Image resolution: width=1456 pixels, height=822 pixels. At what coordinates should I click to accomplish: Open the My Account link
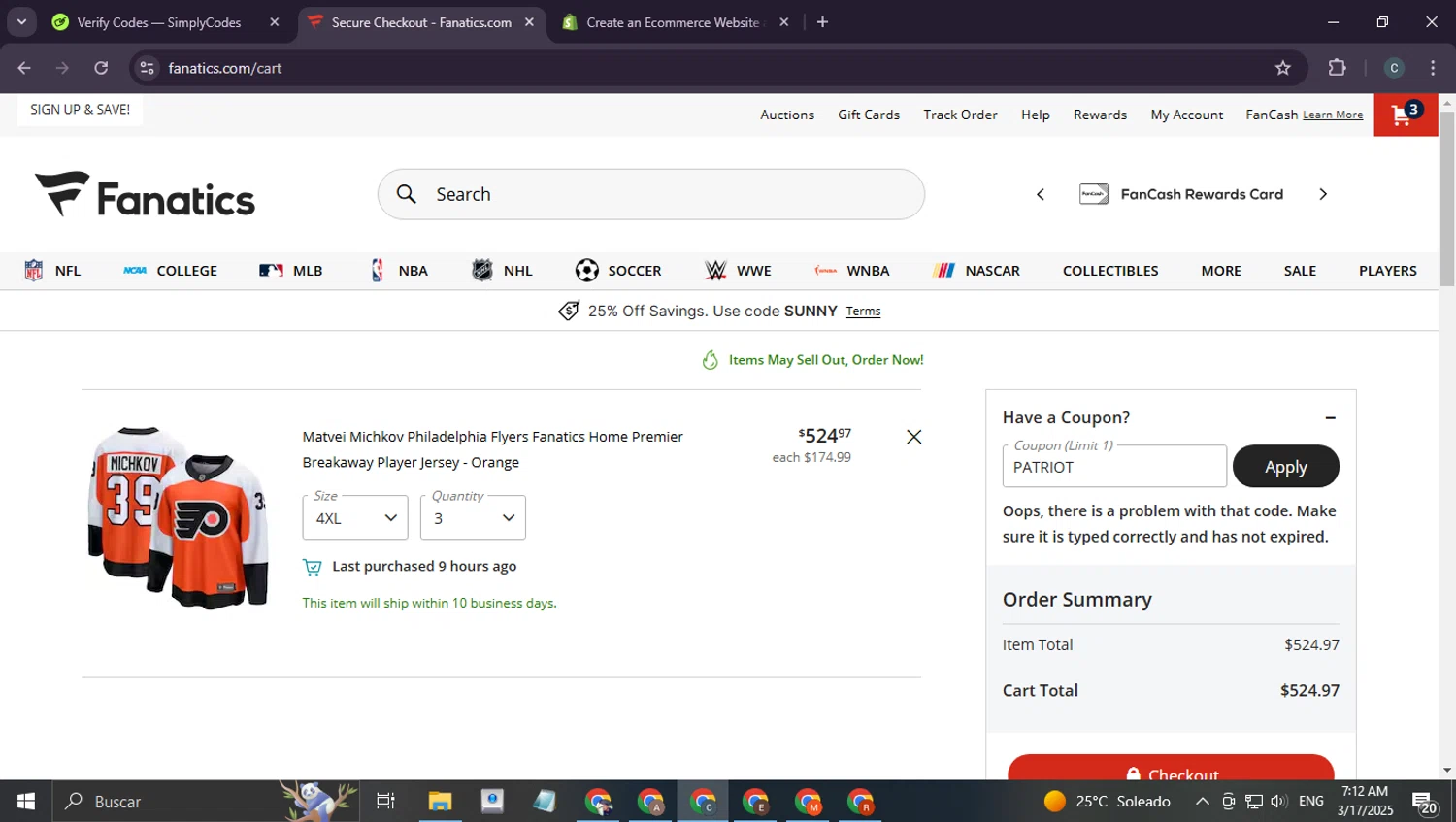1187,115
